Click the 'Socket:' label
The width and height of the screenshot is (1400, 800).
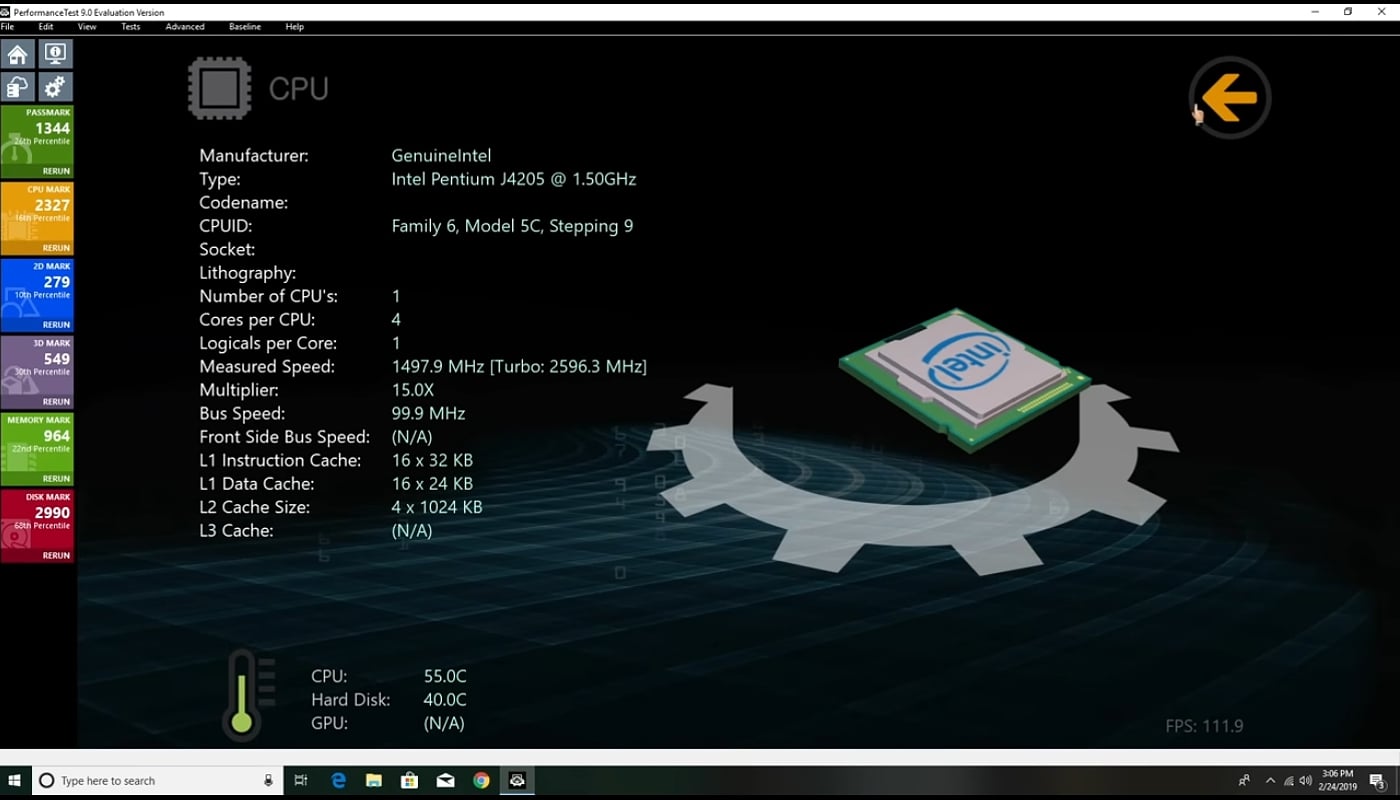point(227,249)
